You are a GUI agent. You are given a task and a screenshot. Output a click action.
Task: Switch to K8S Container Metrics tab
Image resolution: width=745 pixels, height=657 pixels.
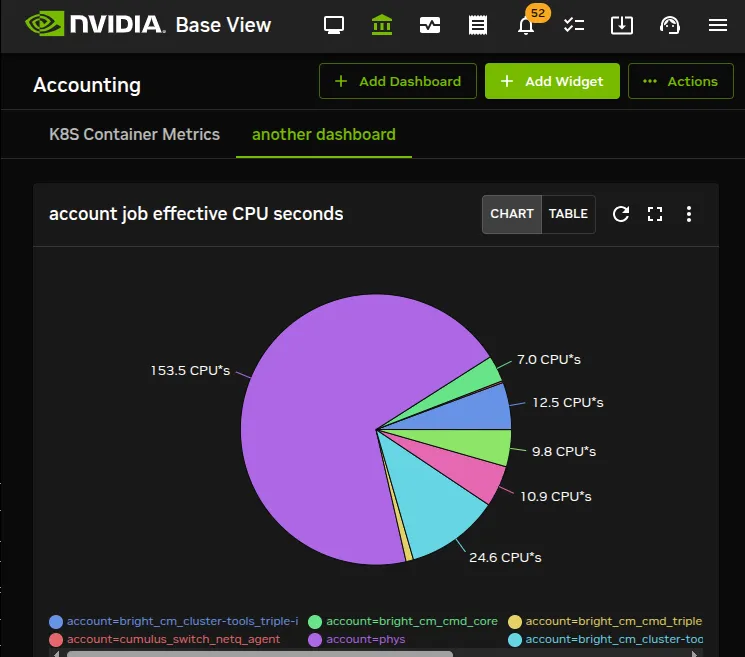pos(134,134)
